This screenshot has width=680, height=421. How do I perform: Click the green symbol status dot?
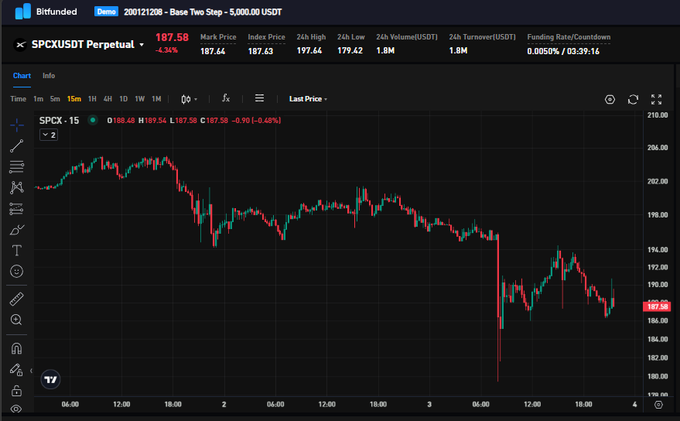click(92, 120)
